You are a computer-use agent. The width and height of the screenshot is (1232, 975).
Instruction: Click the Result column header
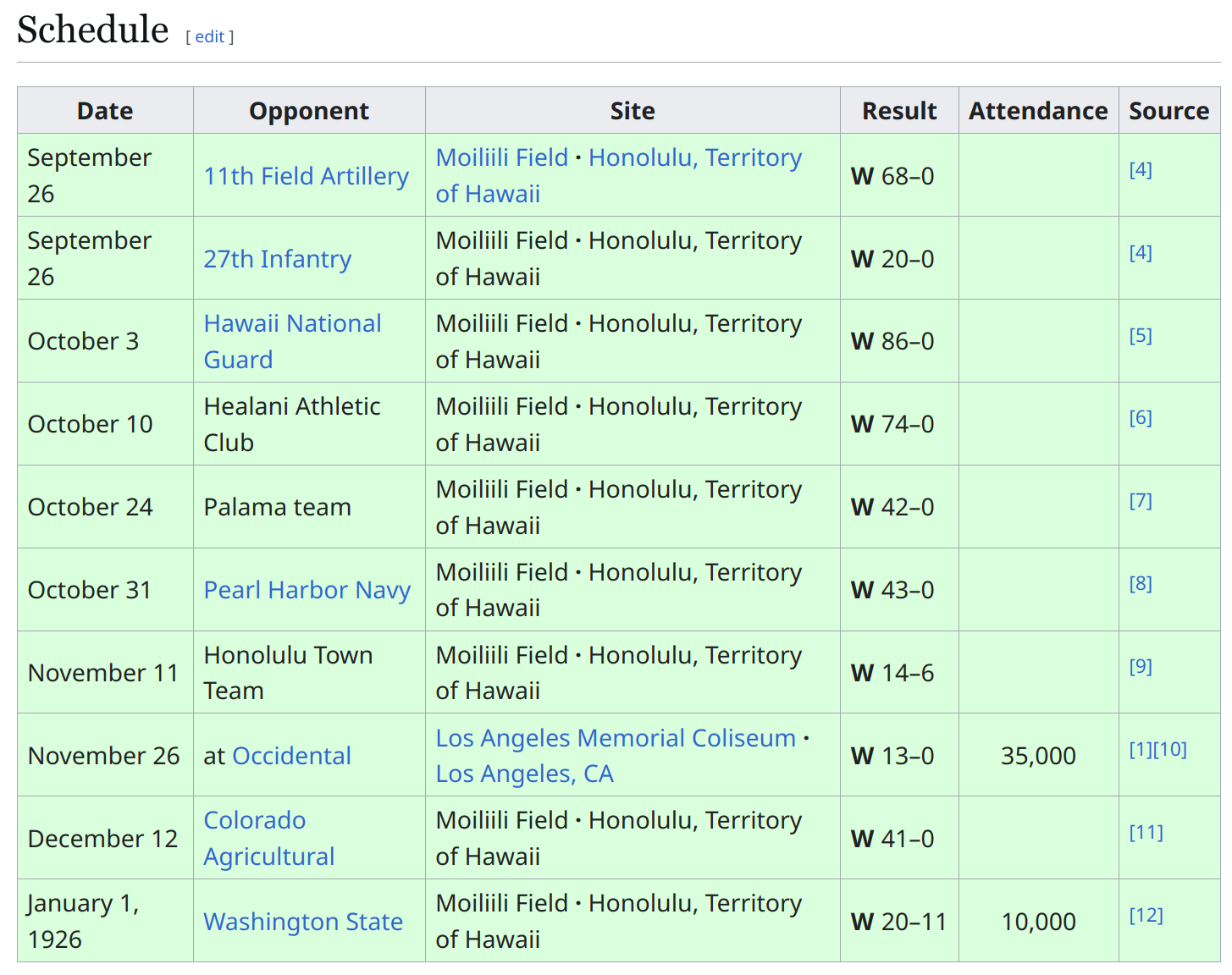point(899,111)
